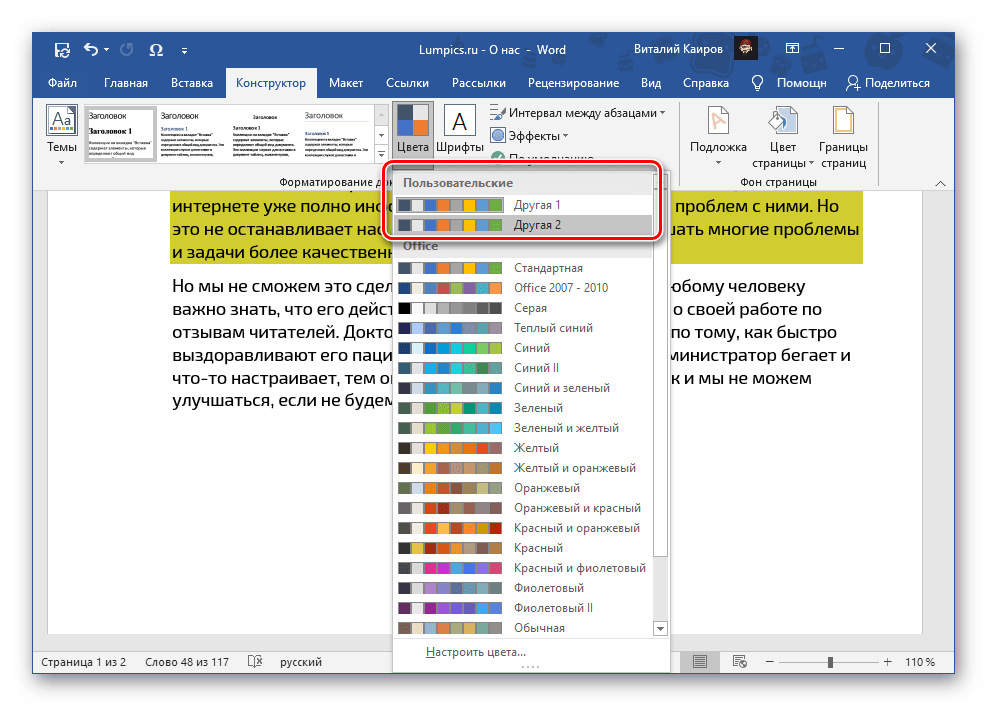Image resolution: width=987 pixels, height=706 pixels.
Task: Expand the Эффекты (Effects) dropdown
Action: [x=529, y=135]
